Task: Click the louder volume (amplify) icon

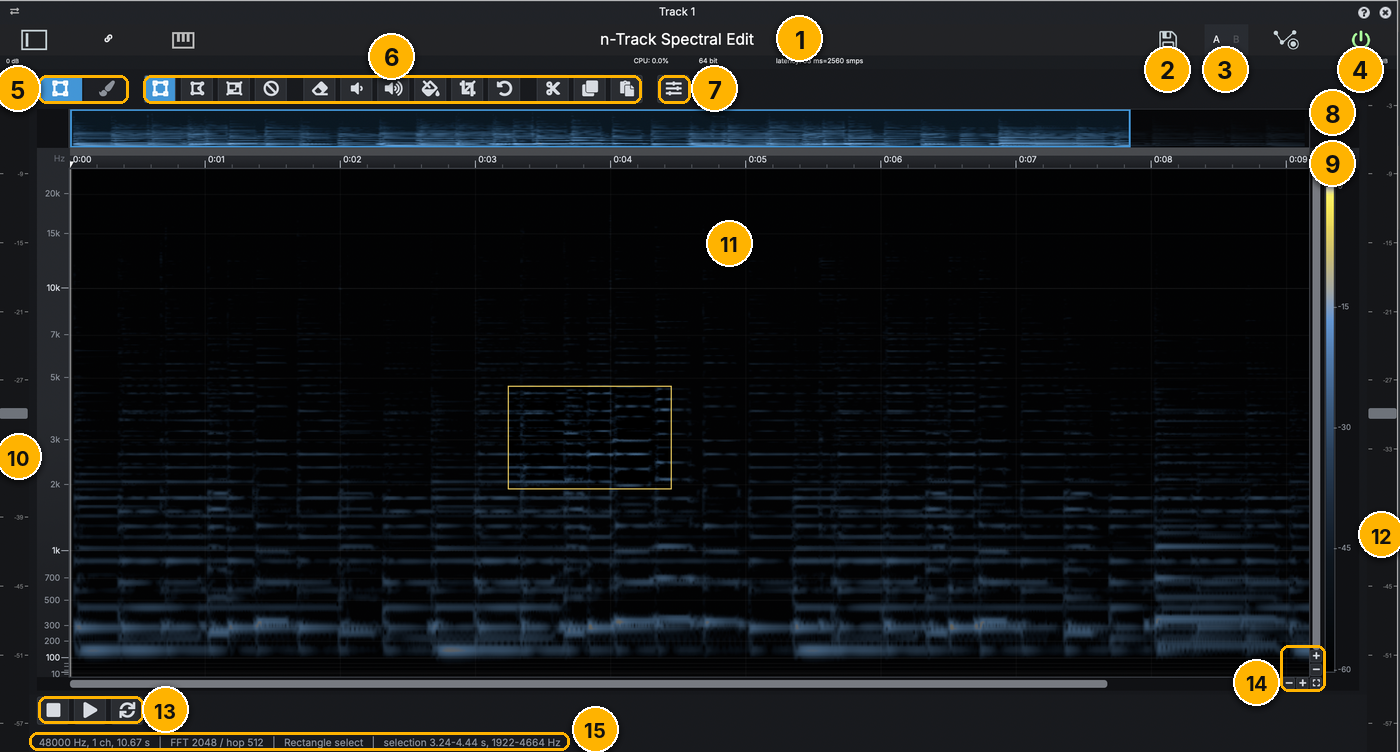Action: [394, 89]
